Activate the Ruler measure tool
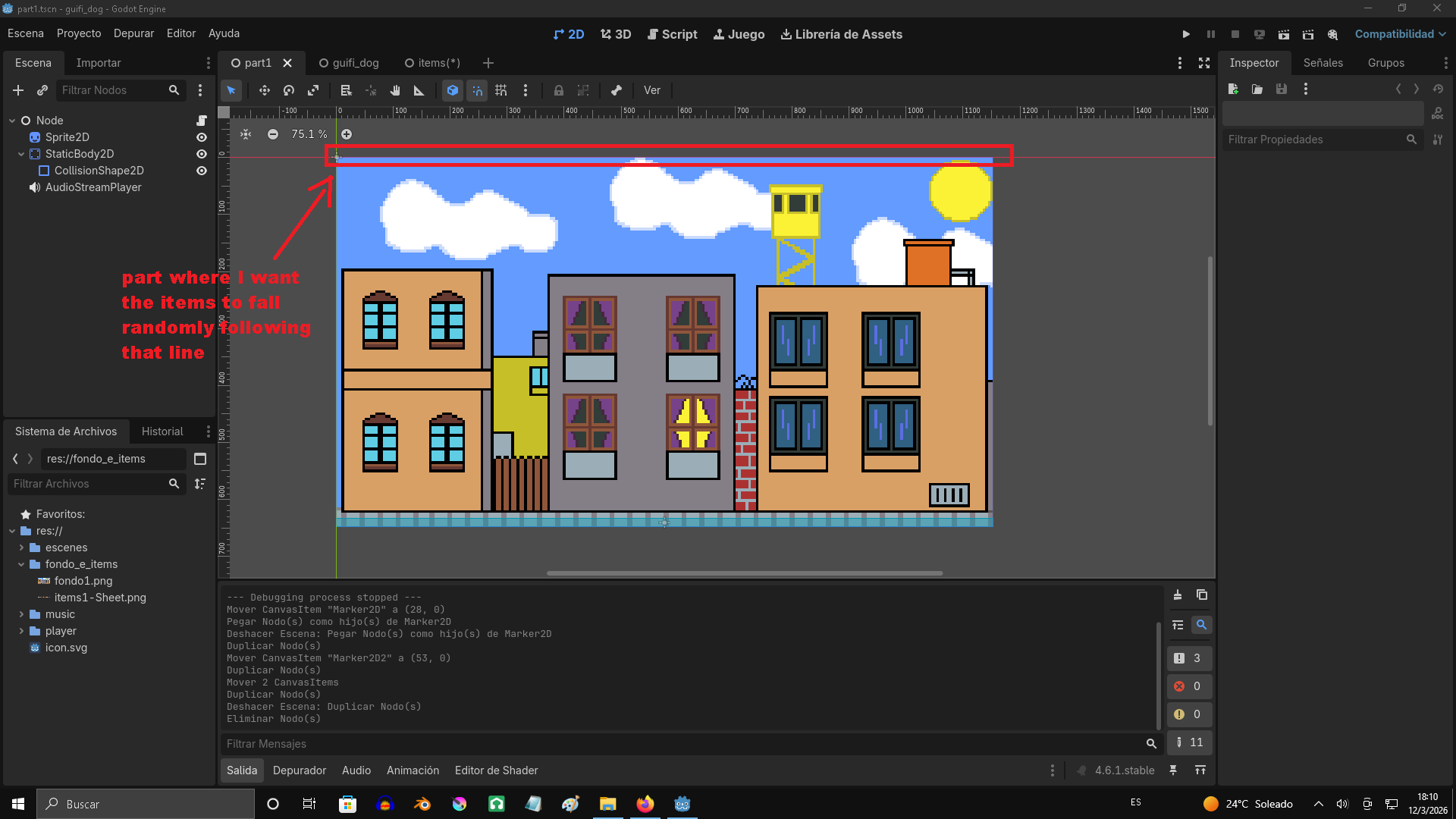Viewport: 1456px width, 819px height. (x=419, y=90)
